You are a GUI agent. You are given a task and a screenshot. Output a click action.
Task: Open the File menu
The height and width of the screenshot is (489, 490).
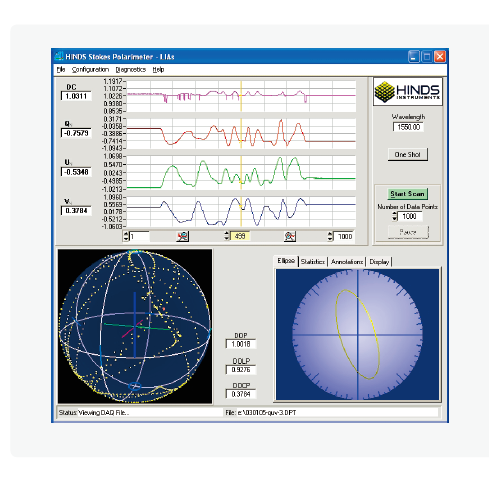tap(61, 69)
